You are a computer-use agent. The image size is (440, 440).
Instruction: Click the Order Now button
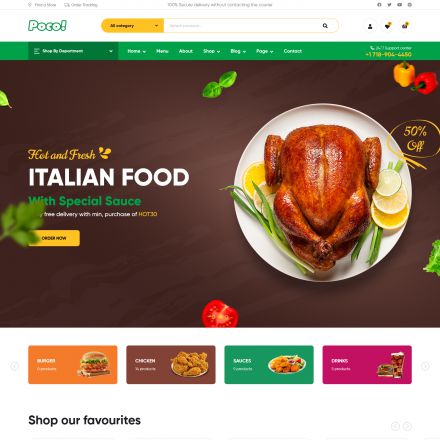[x=54, y=238]
